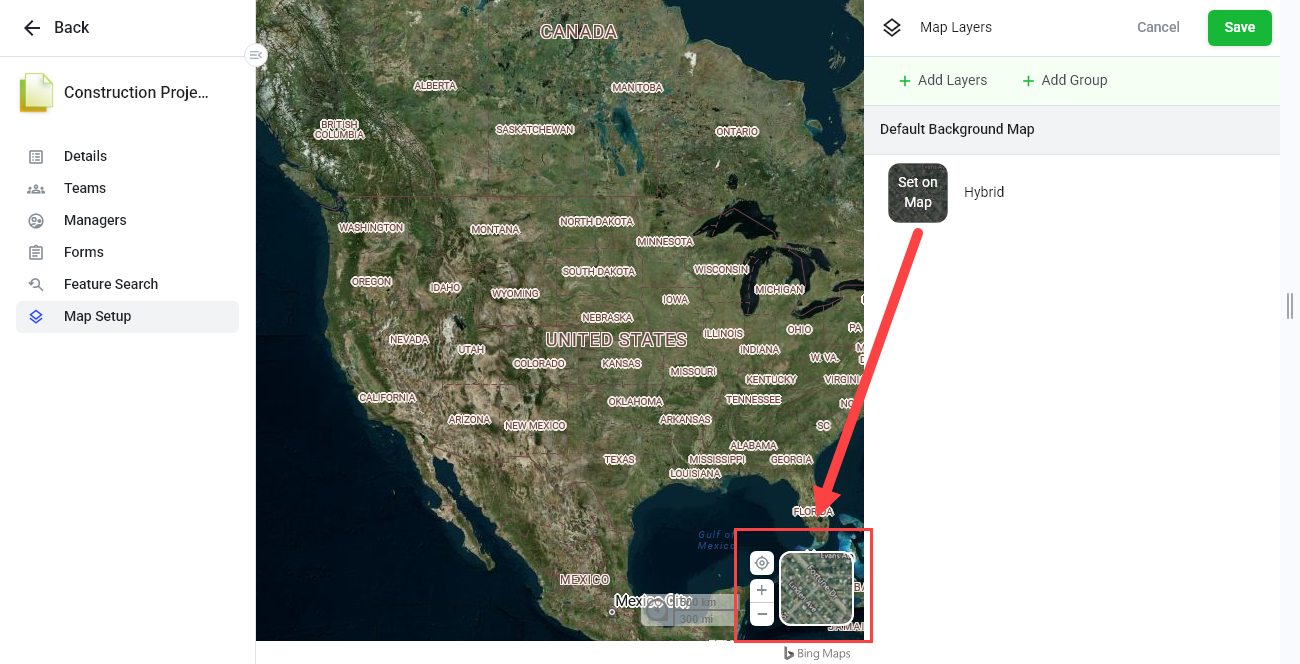Click Add Layers button
This screenshot has height=664, width=1300.
942,80
